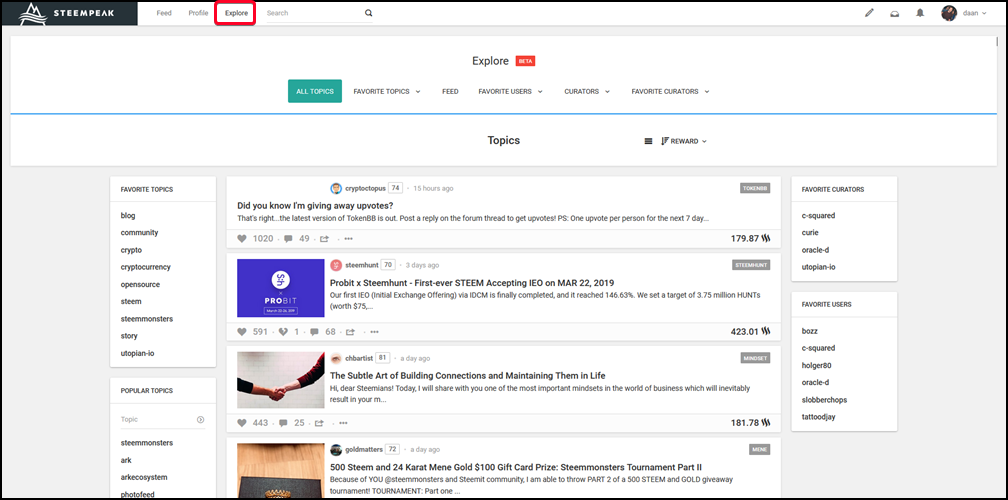This screenshot has width=1008, height=500.
Task: Open the Probit post thumbnail
Action: (x=280, y=288)
